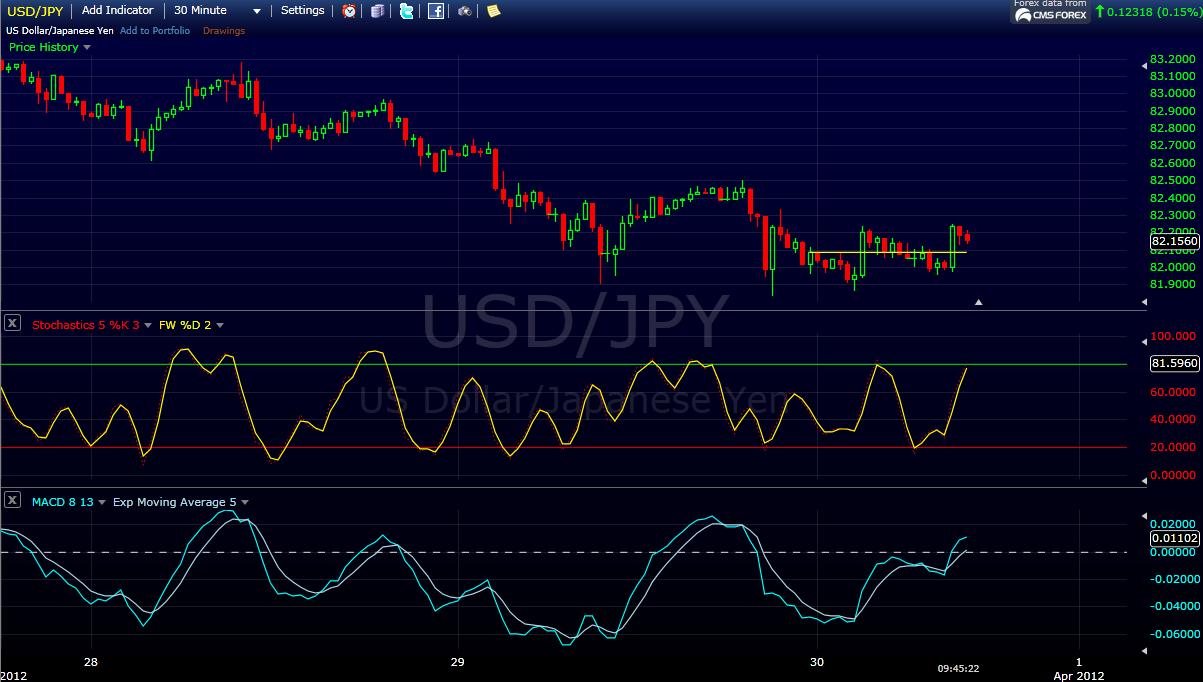Click the camera snapshot icon

coord(465,11)
